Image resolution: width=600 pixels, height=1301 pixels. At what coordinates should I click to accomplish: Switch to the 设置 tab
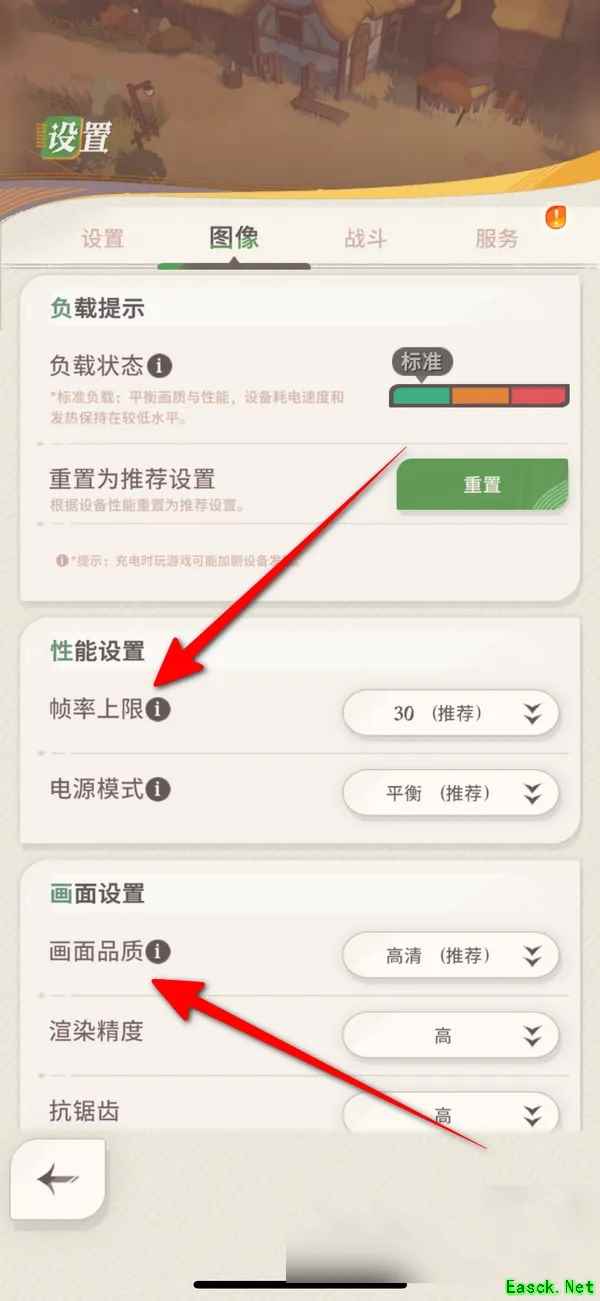click(x=102, y=238)
